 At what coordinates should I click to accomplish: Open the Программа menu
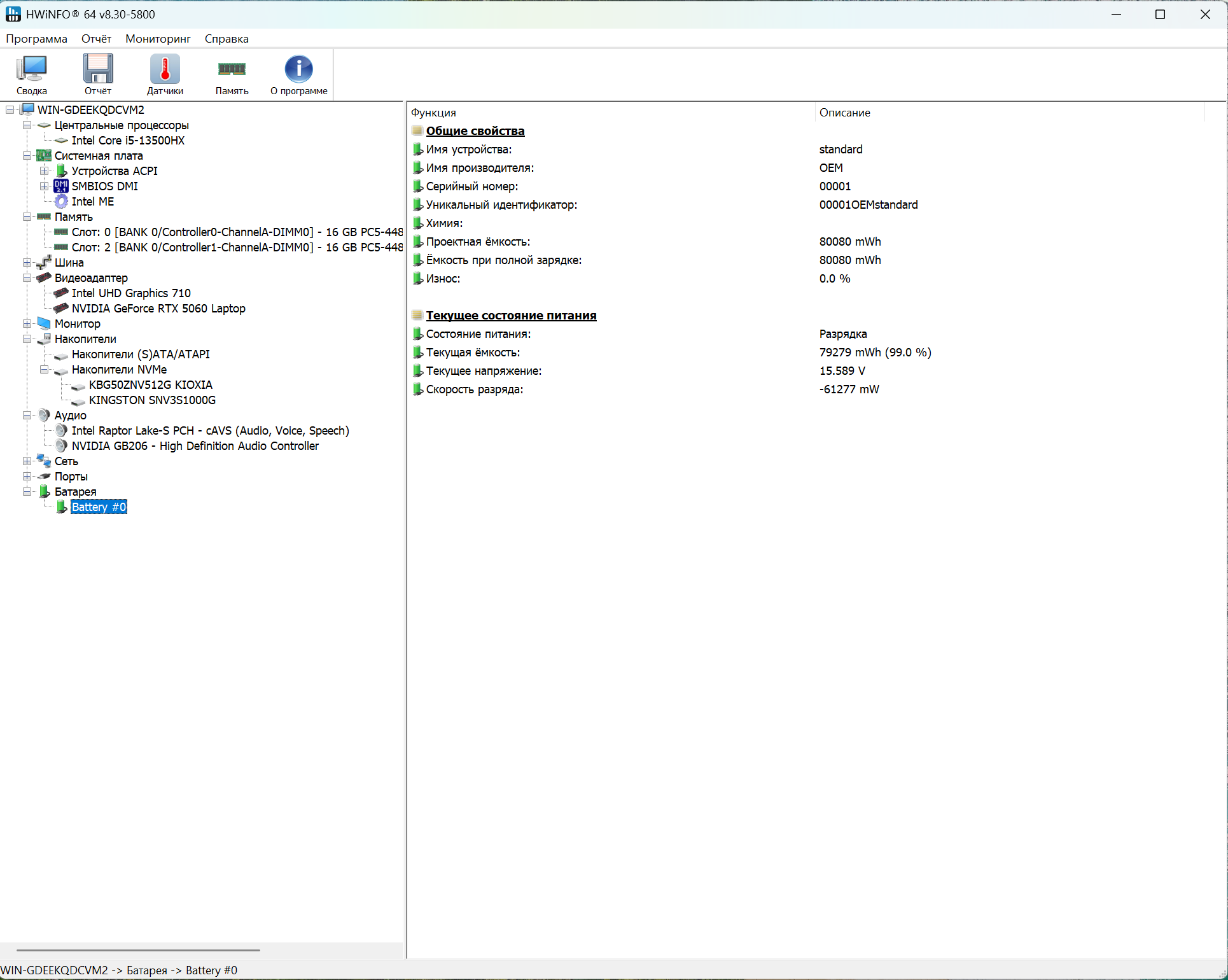[36, 39]
